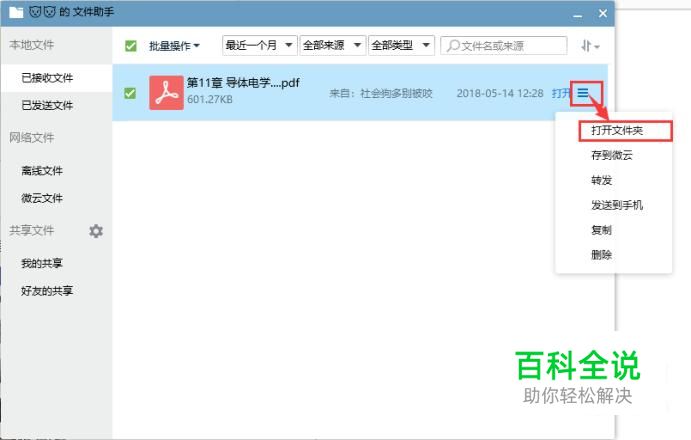
Task: Minimize the 文件助手 window
Action: 578,15
